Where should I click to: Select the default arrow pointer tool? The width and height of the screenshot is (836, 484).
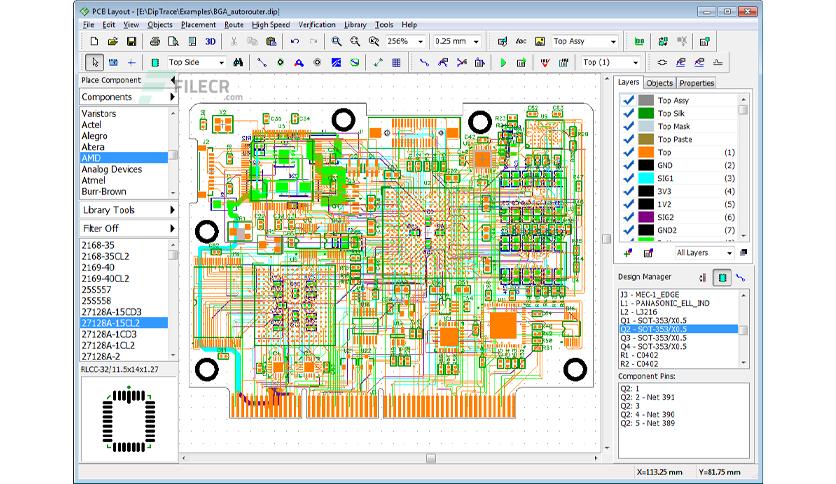pos(94,62)
